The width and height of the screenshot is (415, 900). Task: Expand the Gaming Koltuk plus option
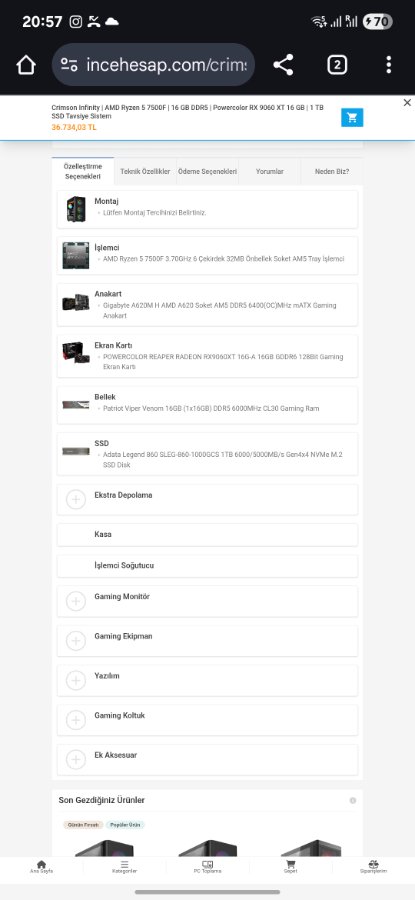tap(76, 720)
